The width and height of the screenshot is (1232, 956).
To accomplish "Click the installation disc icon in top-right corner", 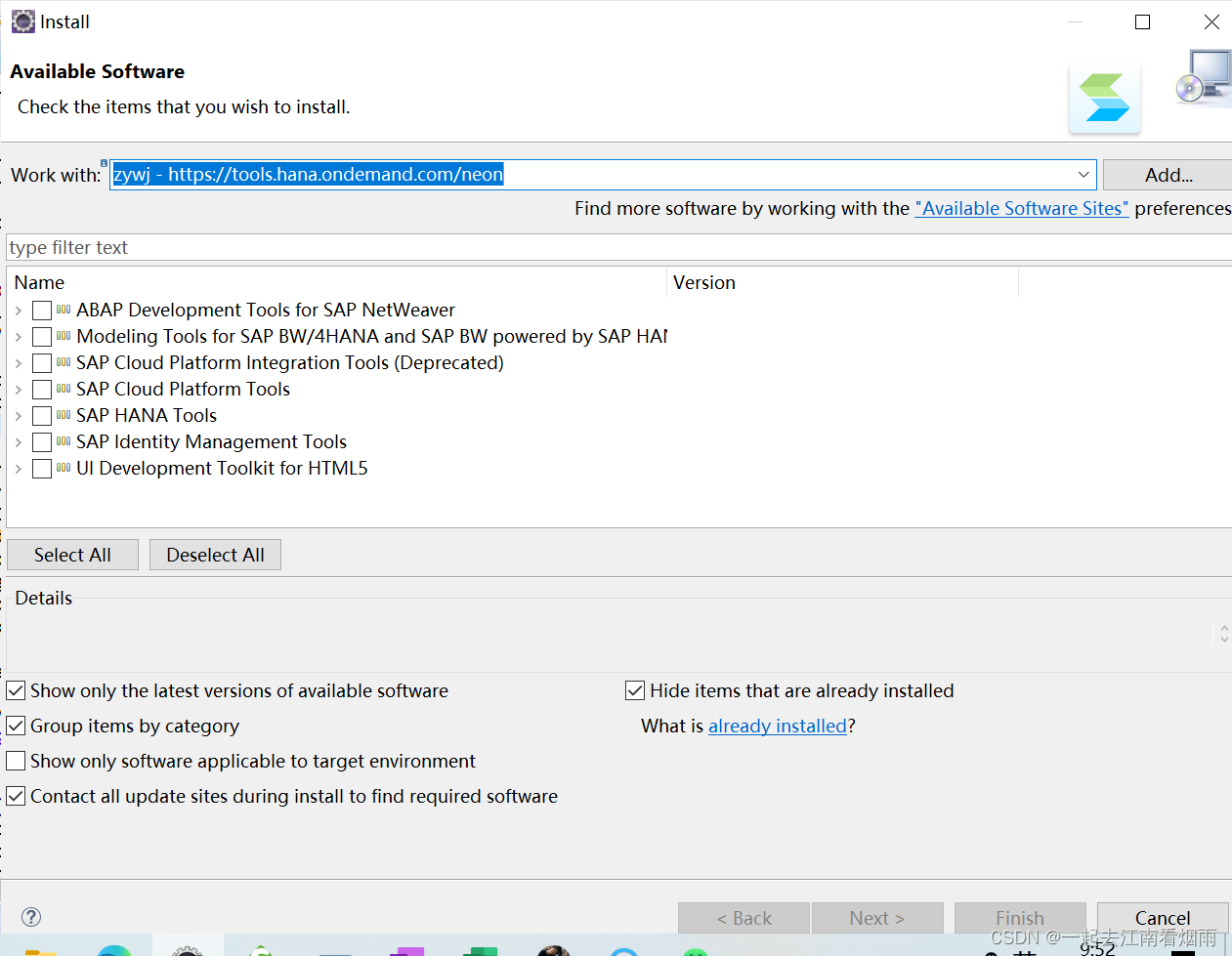I will click(1205, 77).
